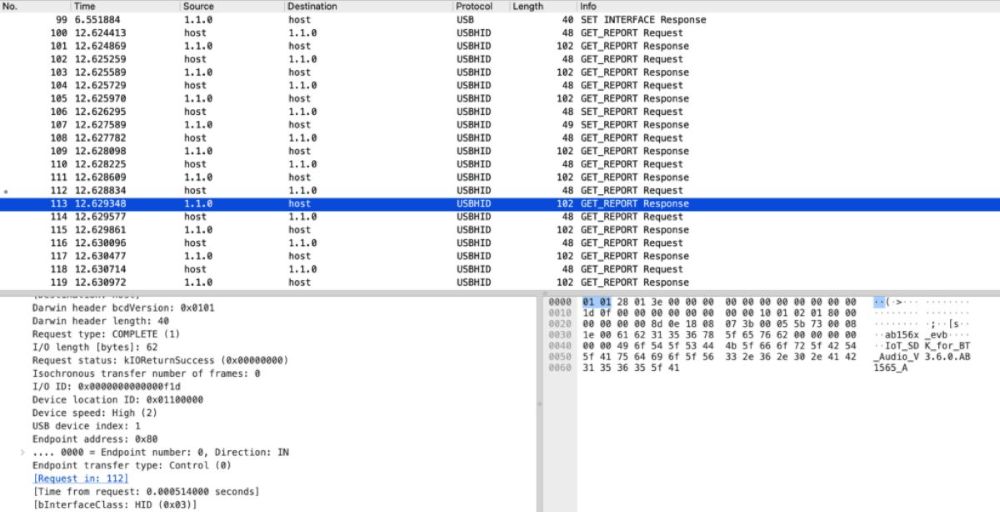1000x512 pixels.
Task: Click the Source column header
Action: pyautogui.click(x=198, y=6)
